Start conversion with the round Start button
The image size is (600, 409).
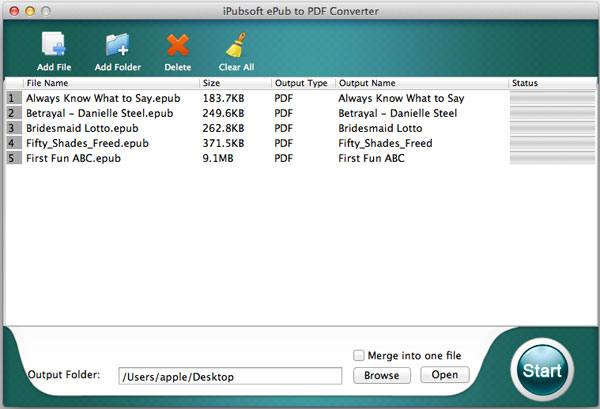coord(542,370)
